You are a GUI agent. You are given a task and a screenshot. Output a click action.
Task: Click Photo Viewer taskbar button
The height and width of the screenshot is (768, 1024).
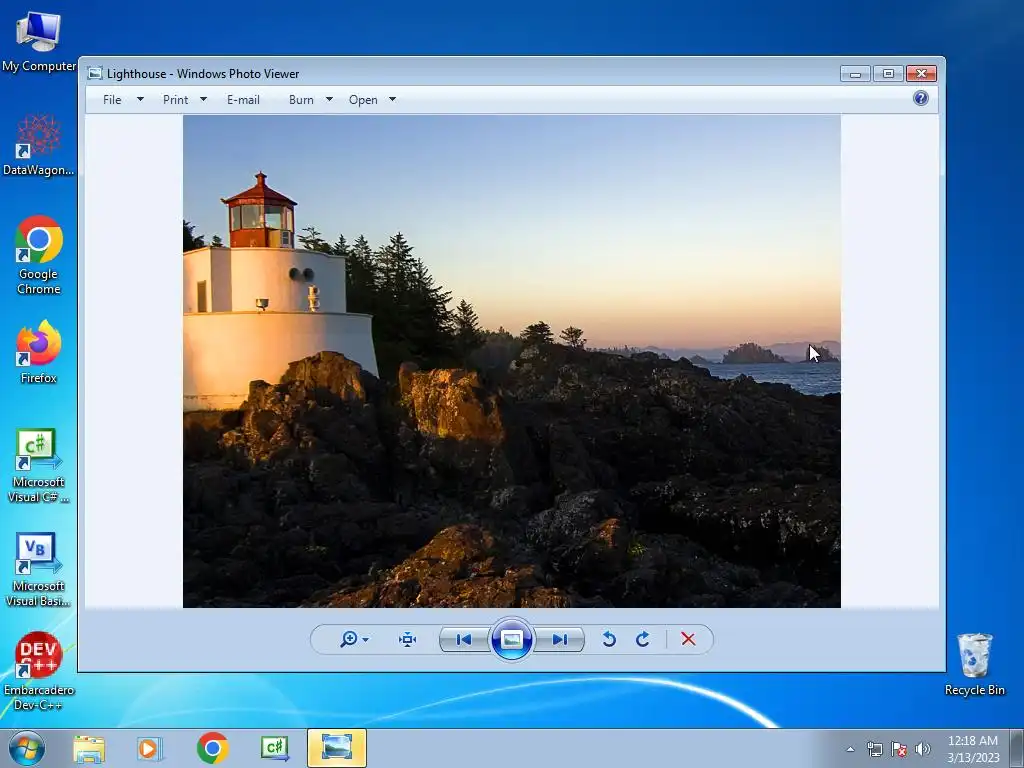click(337, 748)
